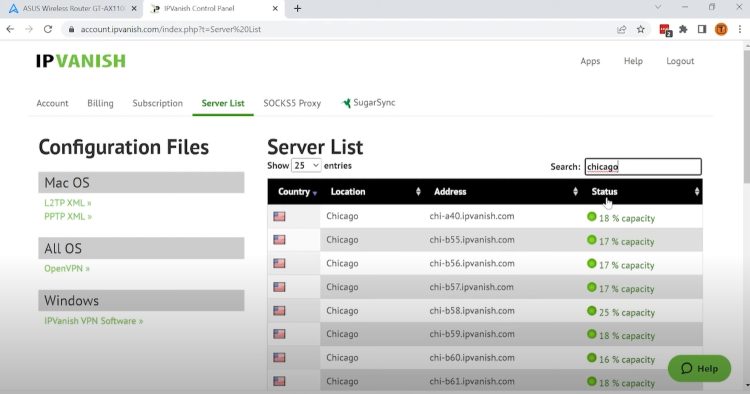750x394 pixels.
Task: Bookmark this page with the star icon
Action: (640, 30)
